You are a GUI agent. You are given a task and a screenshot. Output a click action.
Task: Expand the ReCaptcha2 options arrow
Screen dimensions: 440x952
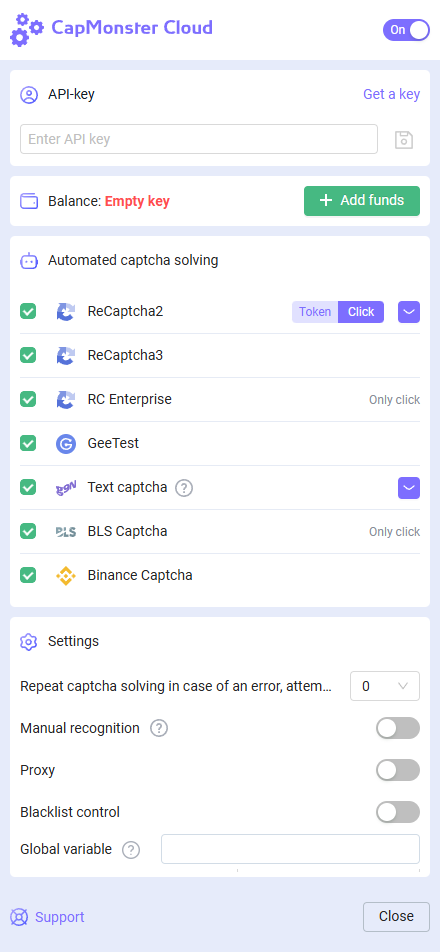(409, 312)
